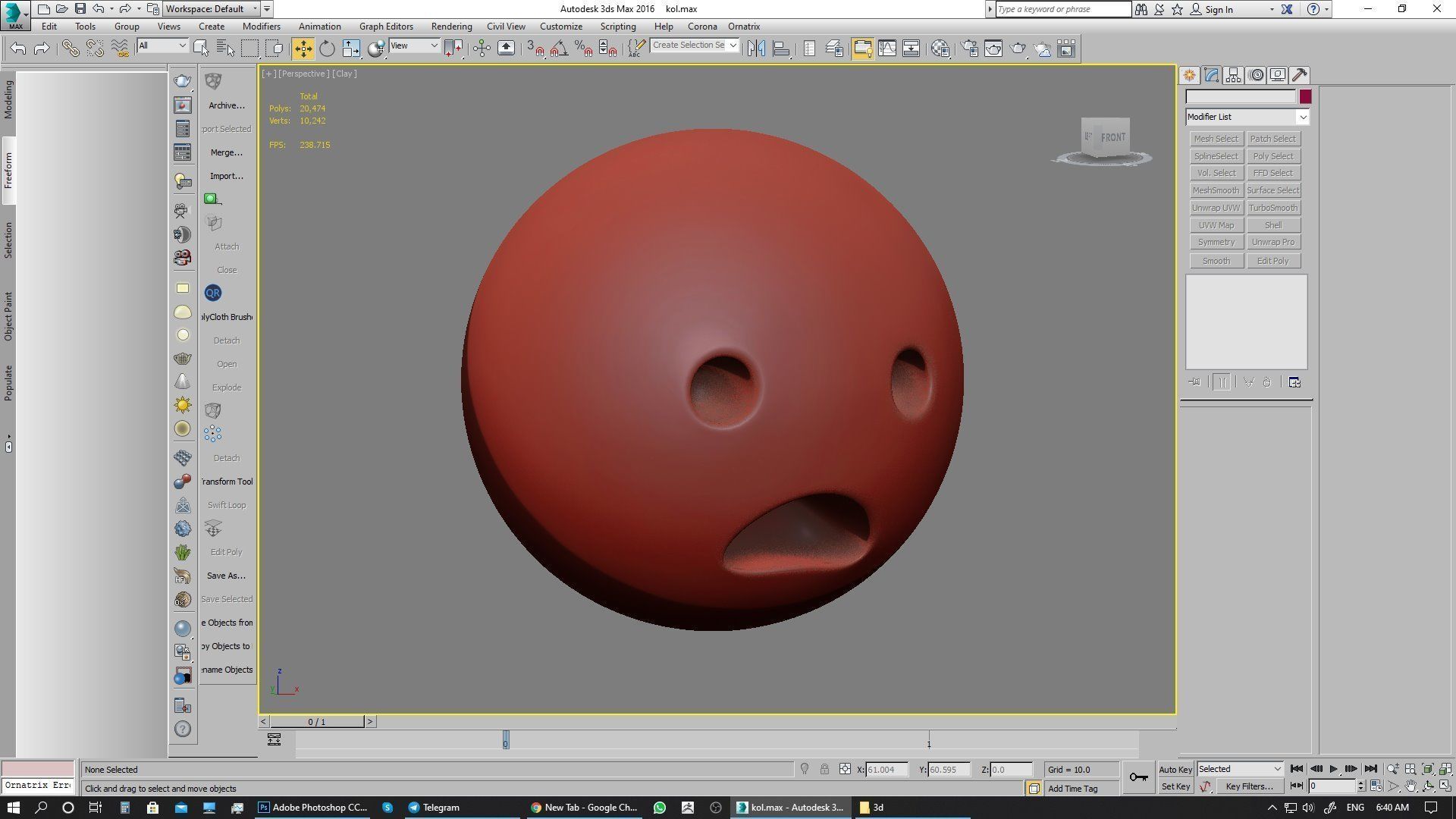Open the Modifier List dropdown
This screenshot has width=1456, height=819.
point(1247,117)
